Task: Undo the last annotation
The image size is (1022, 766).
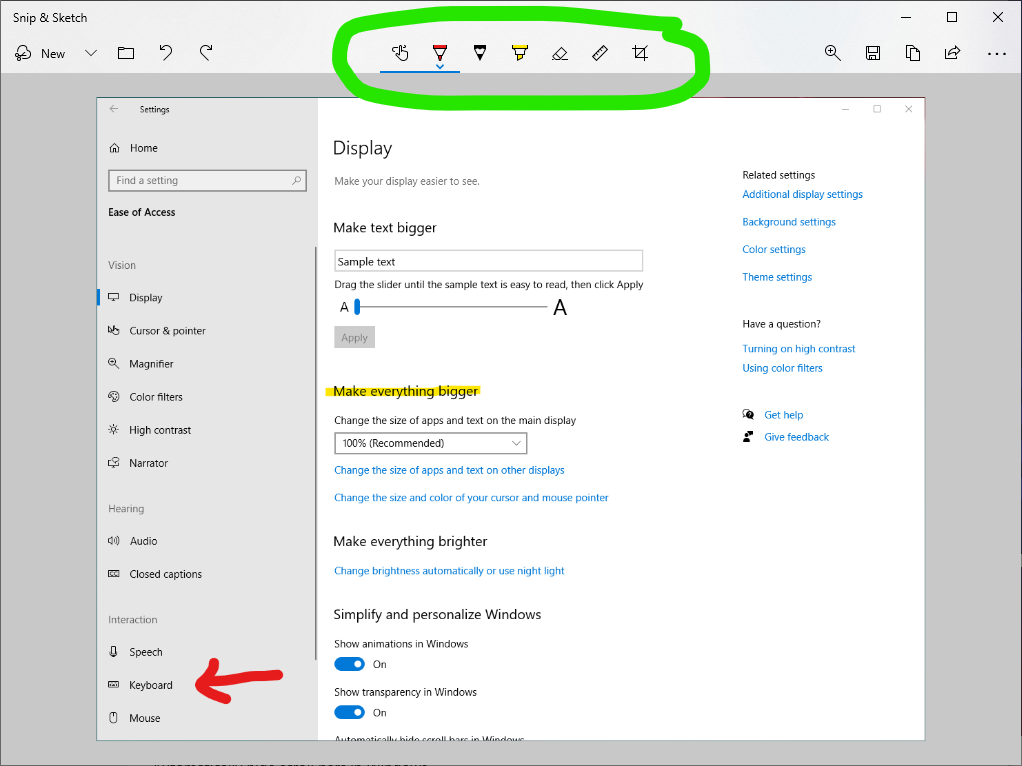Action: click(166, 53)
